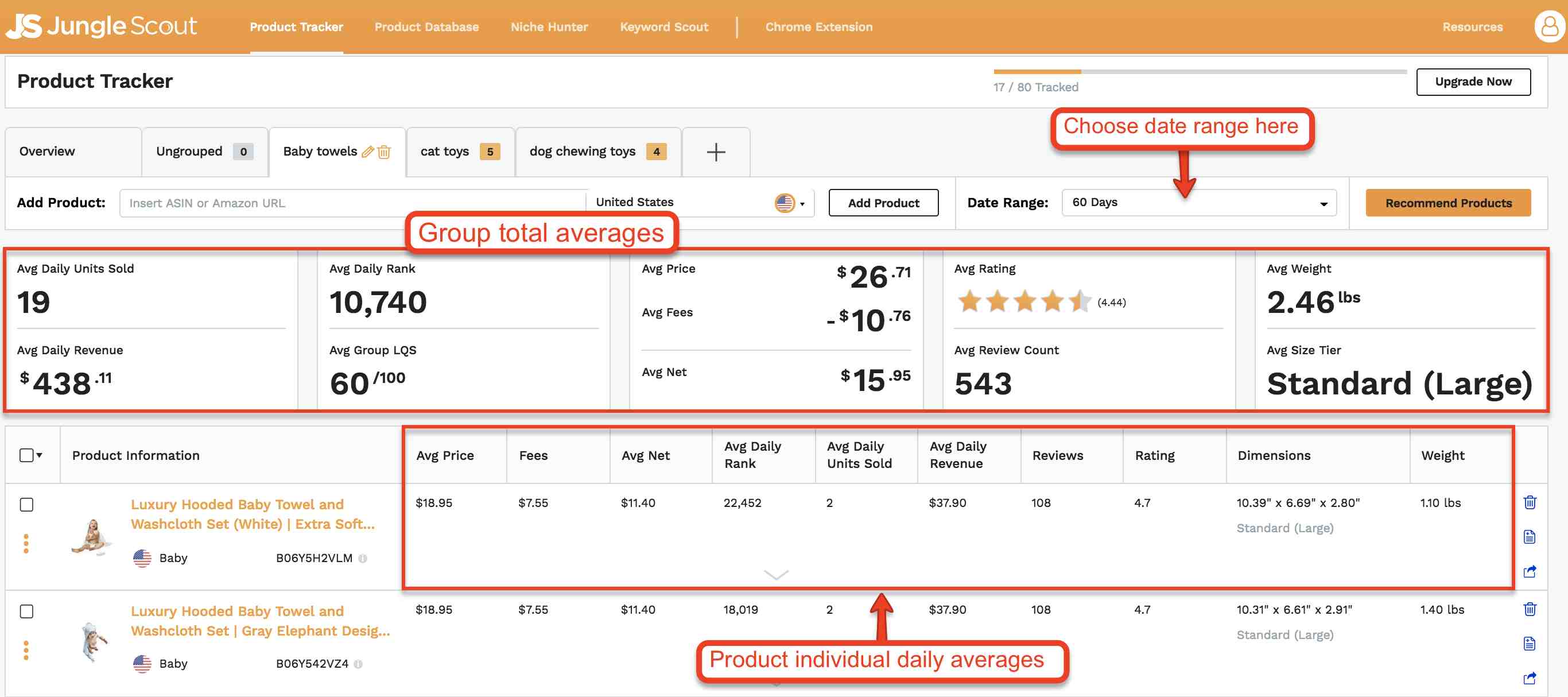Click ASIN text B06Y542VZ4

[312, 664]
